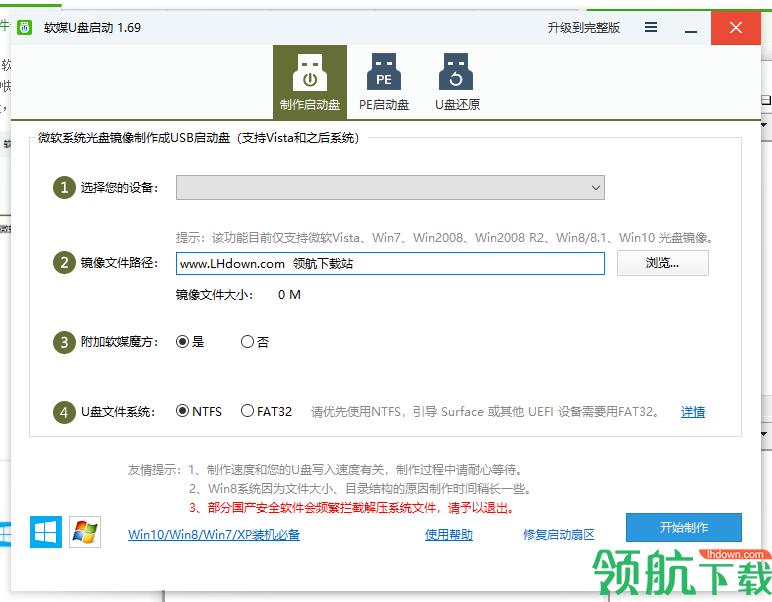This screenshot has width=772, height=602.
Task: Click the green app logo in the title bar
Action: pos(25,28)
